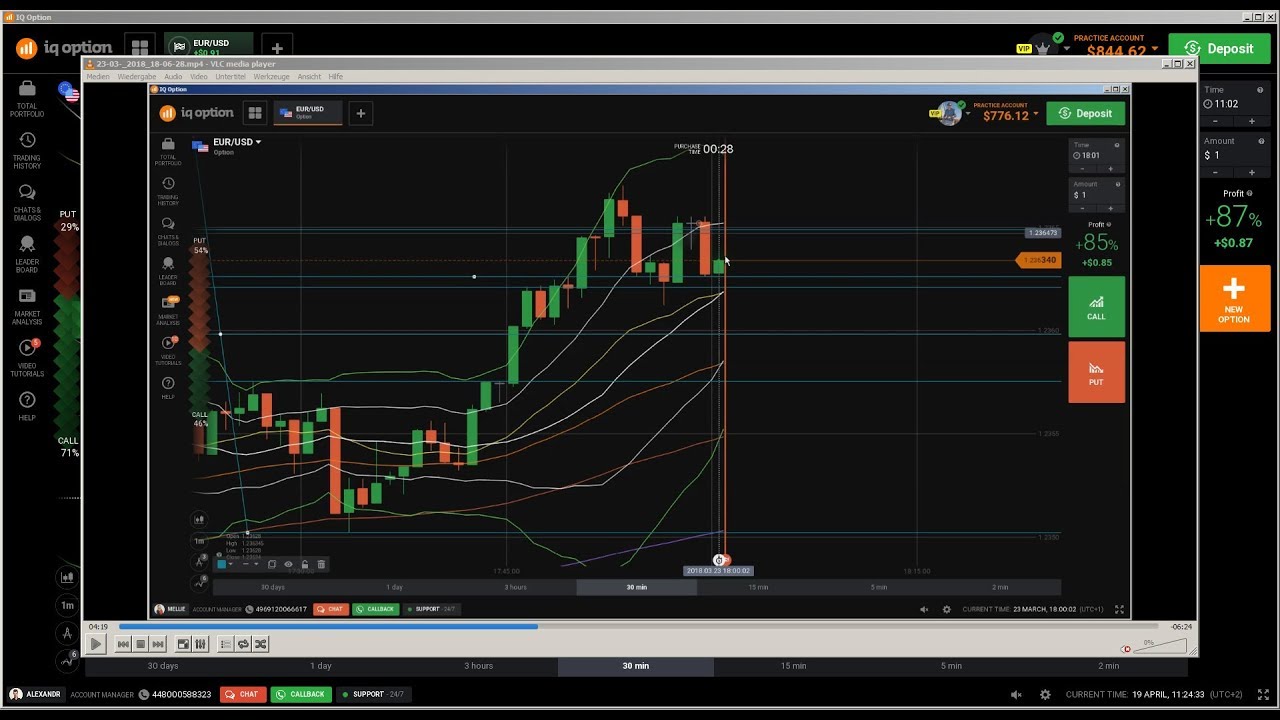The height and width of the screenshot is (720, 1280).
Task: Open Help in outer IQ Option sidebar
Action: point(27,406)
